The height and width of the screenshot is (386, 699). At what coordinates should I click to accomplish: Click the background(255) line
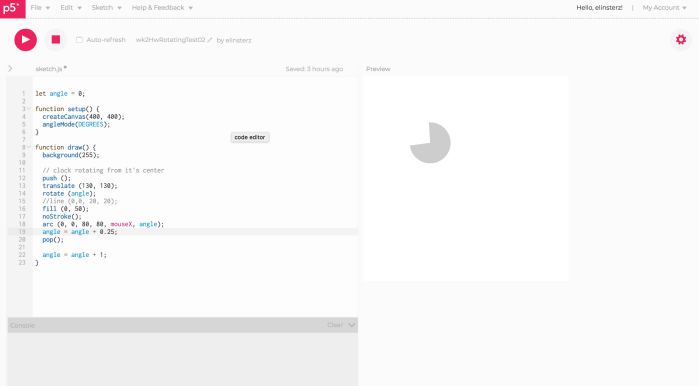click(71, 155)
